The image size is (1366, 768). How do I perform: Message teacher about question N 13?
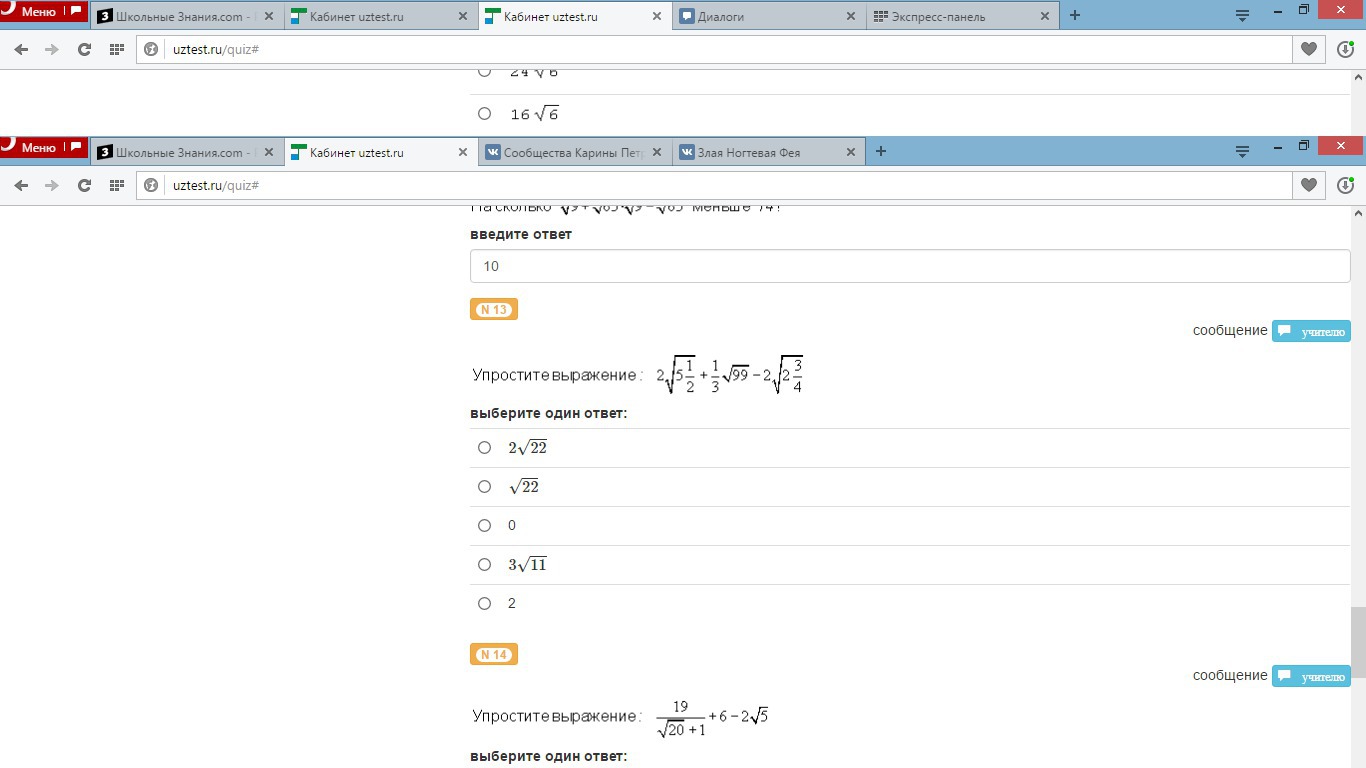(1311, 331)
